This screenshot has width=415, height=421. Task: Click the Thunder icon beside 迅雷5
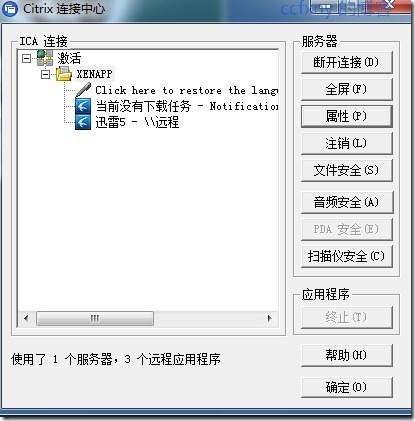point(83,122)
